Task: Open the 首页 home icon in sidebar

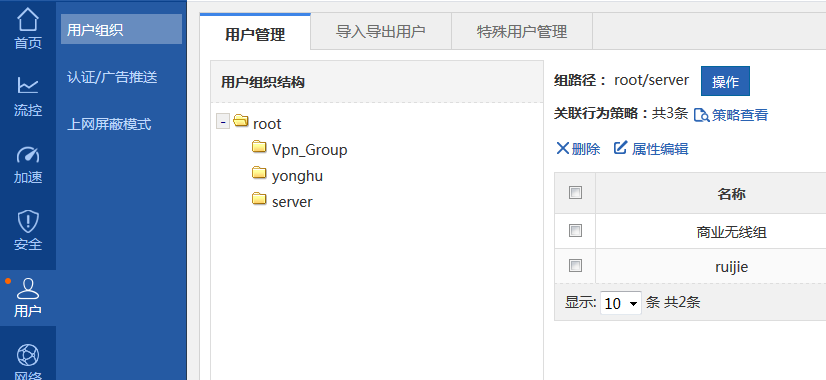Action: [27, 20]
